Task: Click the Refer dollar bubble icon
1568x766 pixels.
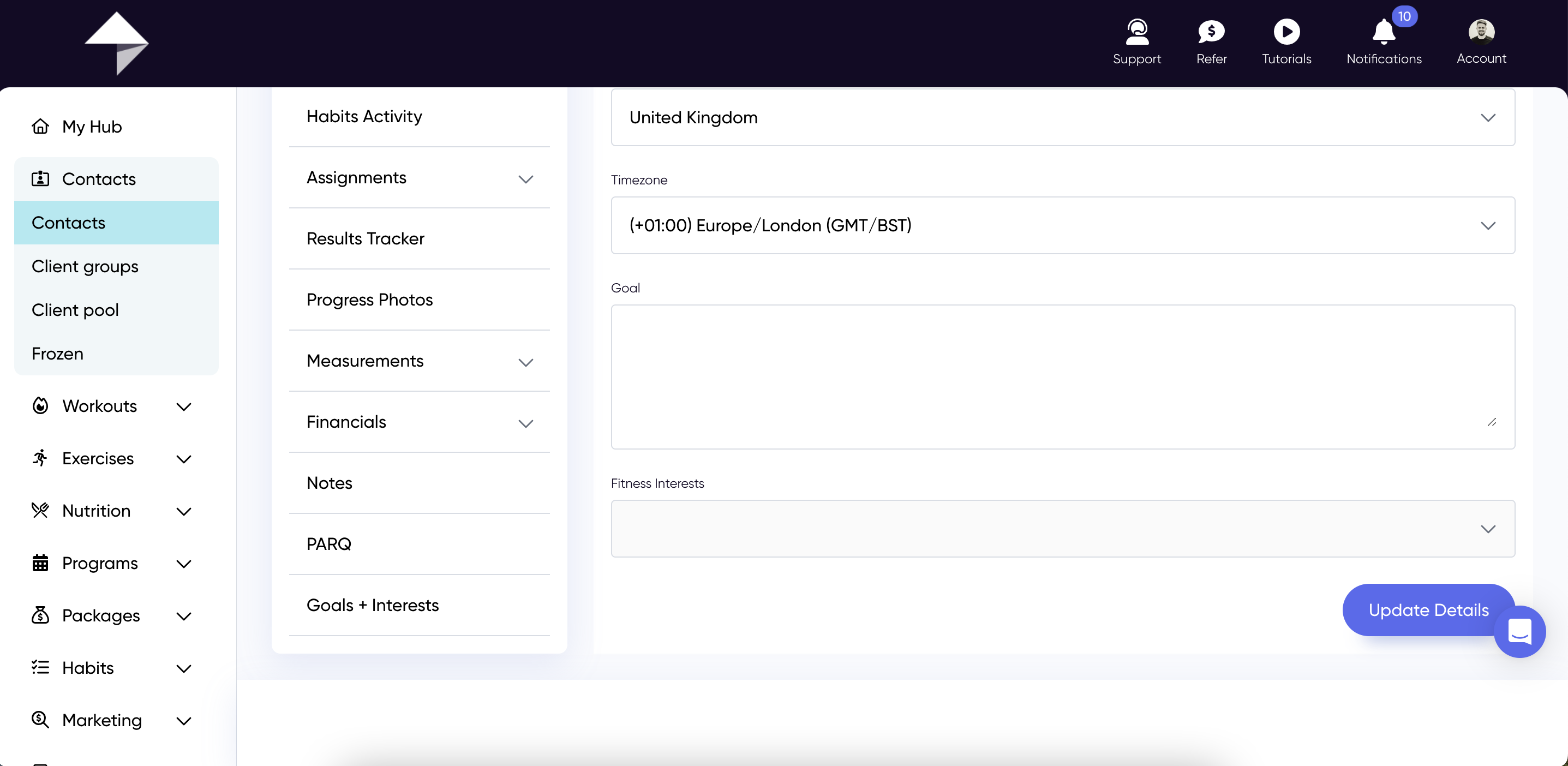Action: tap(1211, 31)
